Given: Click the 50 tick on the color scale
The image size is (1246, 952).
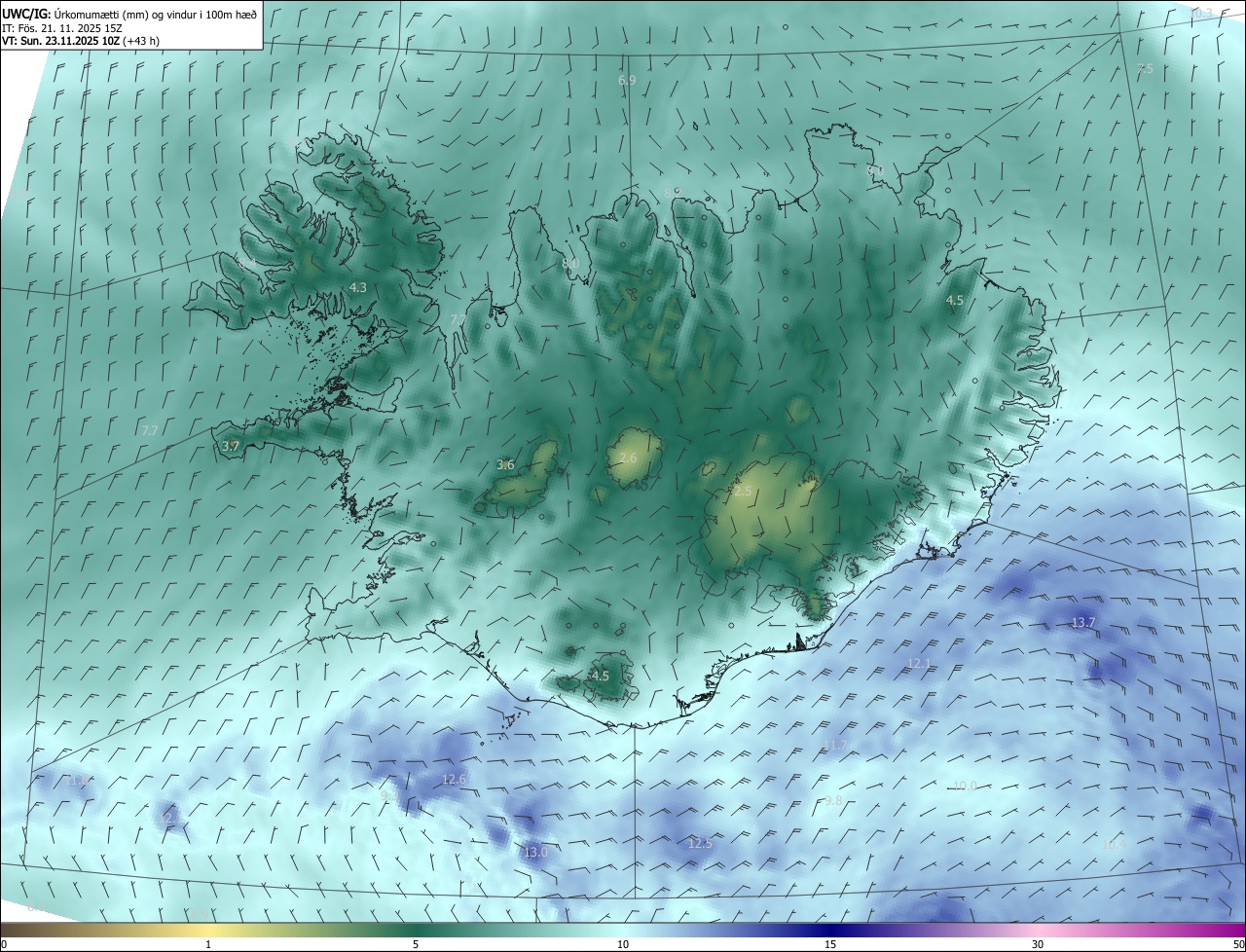Looking at the screenshot, I should pos(1238,944).
